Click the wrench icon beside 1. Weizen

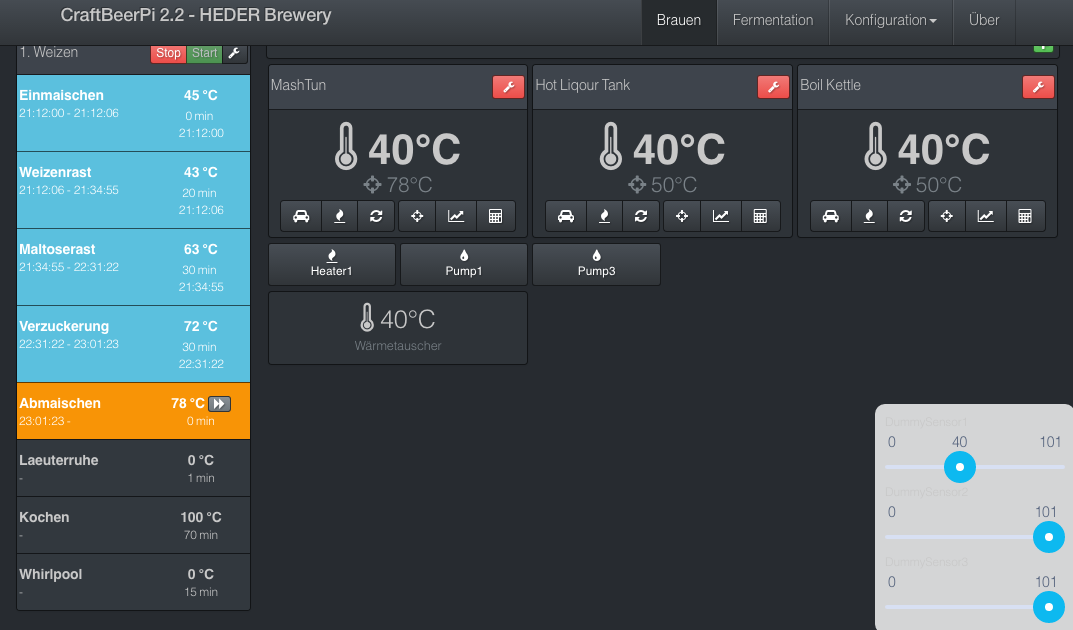pos(234,53)
